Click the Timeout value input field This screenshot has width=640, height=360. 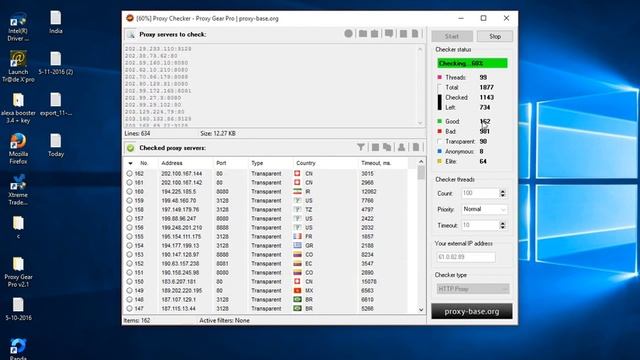(x=480, y=225)
